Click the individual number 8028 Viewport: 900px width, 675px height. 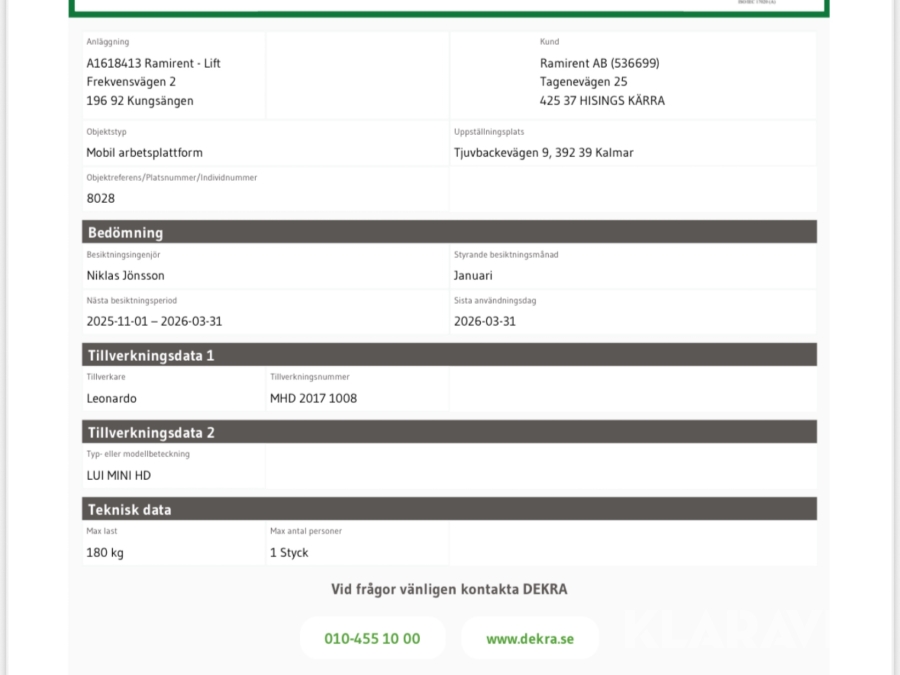coord(101,198)
